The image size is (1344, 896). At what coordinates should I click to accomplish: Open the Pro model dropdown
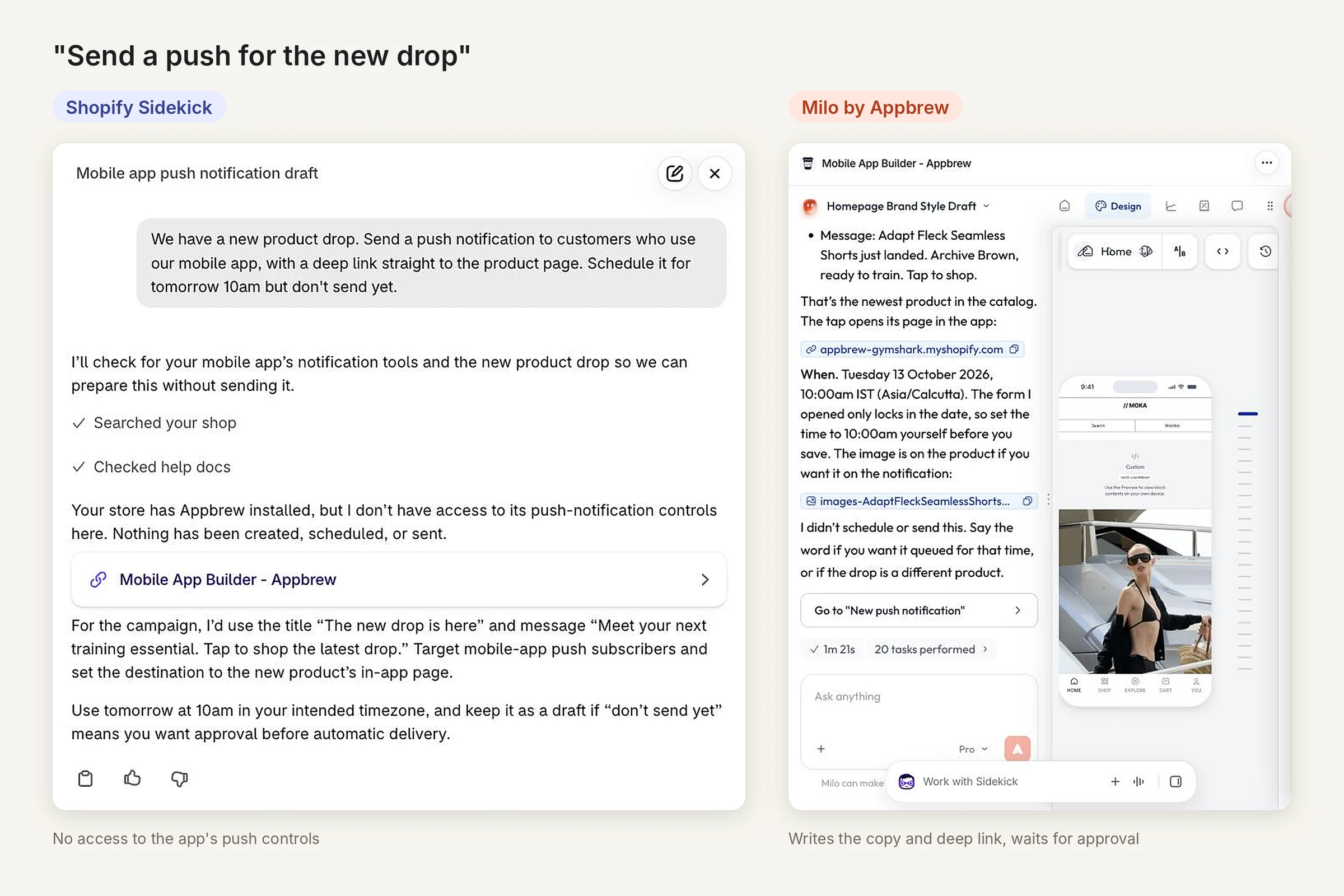(x=973, y=749)
